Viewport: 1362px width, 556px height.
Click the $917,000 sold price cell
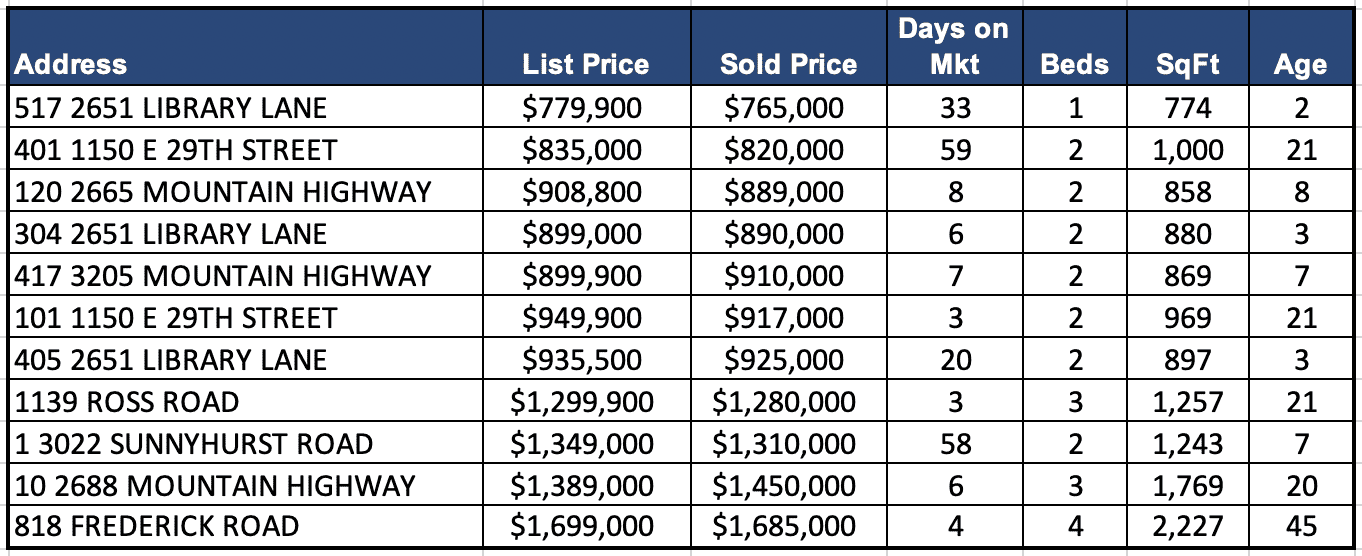click(784, 317)
